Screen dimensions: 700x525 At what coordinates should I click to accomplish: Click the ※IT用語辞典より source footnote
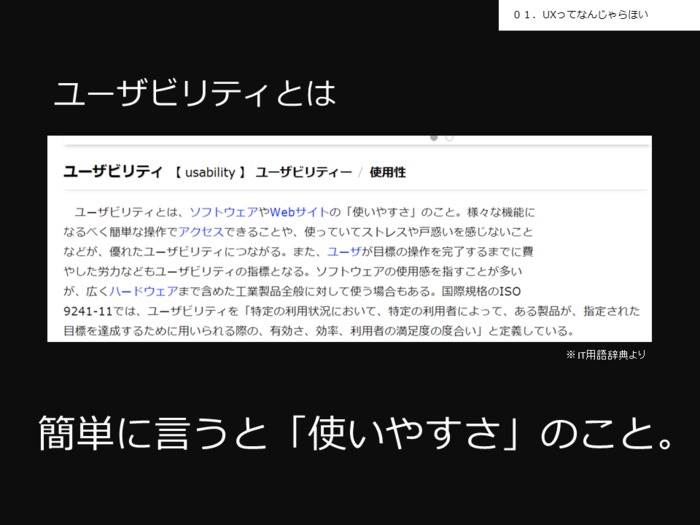point(605,354)
